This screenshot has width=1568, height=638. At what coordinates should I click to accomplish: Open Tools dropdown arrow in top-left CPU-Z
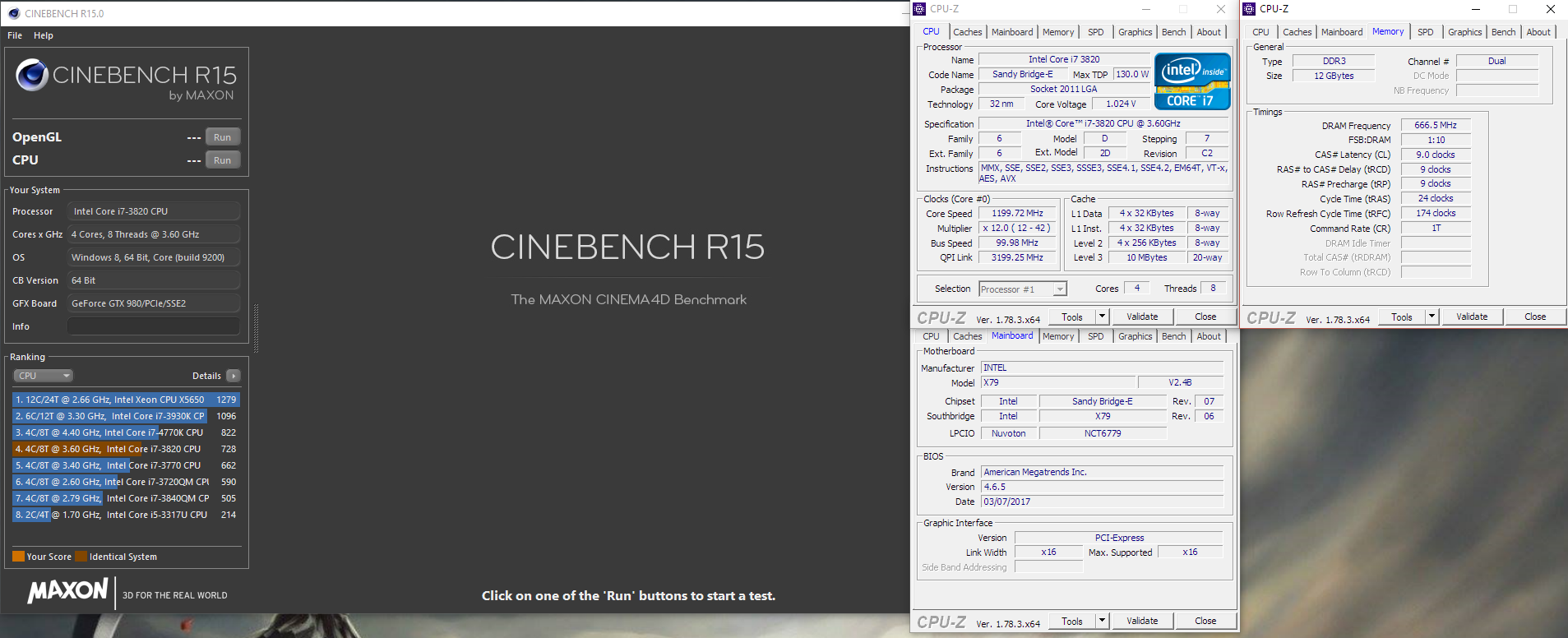1103,317
